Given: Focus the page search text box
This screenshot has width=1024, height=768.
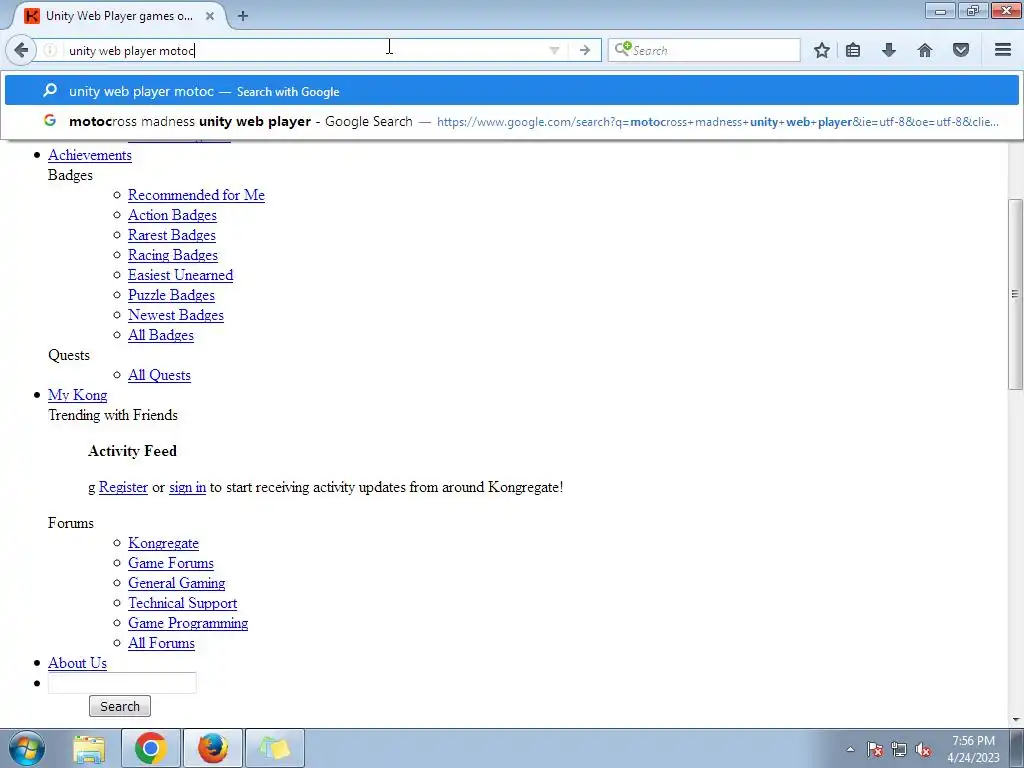Looking at the screenshot, I should (x=122, y=683).
